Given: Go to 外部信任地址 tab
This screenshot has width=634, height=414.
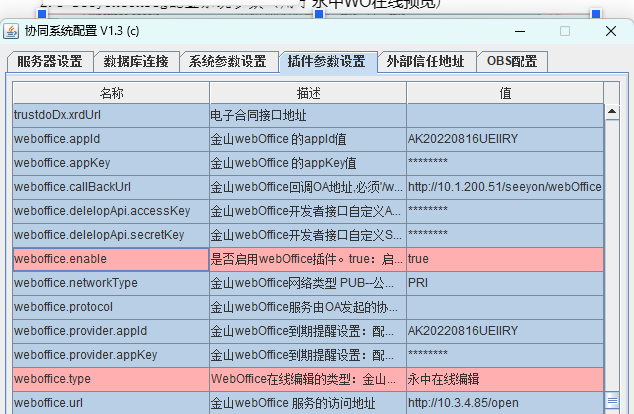Looking at the screenshot, I should pyautogui.click(x=426, y=61).
